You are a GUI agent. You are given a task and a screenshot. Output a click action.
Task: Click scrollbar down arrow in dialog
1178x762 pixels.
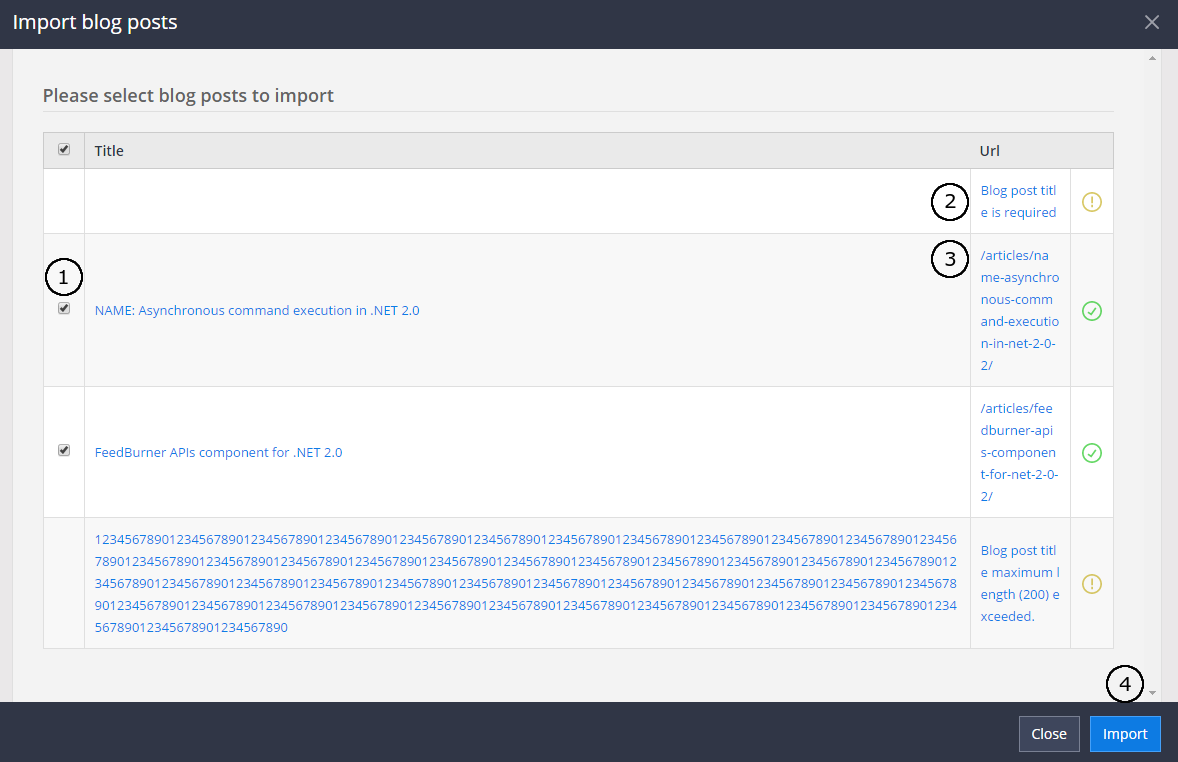[x=1152, y=693]
